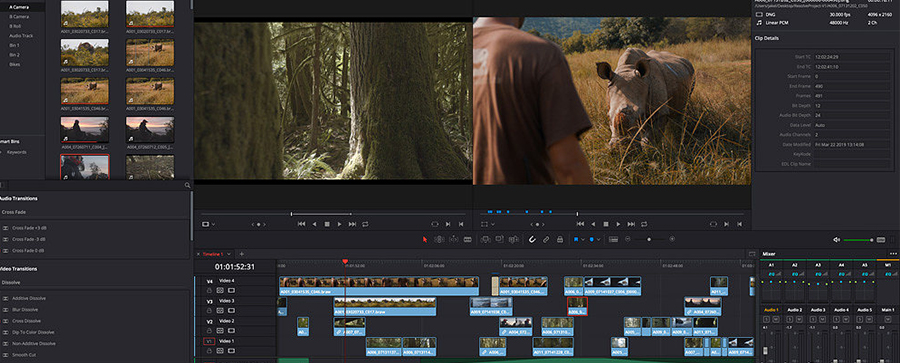
Task: Open the Marker color dropdown arrow
Action: (x=599, y=240)
